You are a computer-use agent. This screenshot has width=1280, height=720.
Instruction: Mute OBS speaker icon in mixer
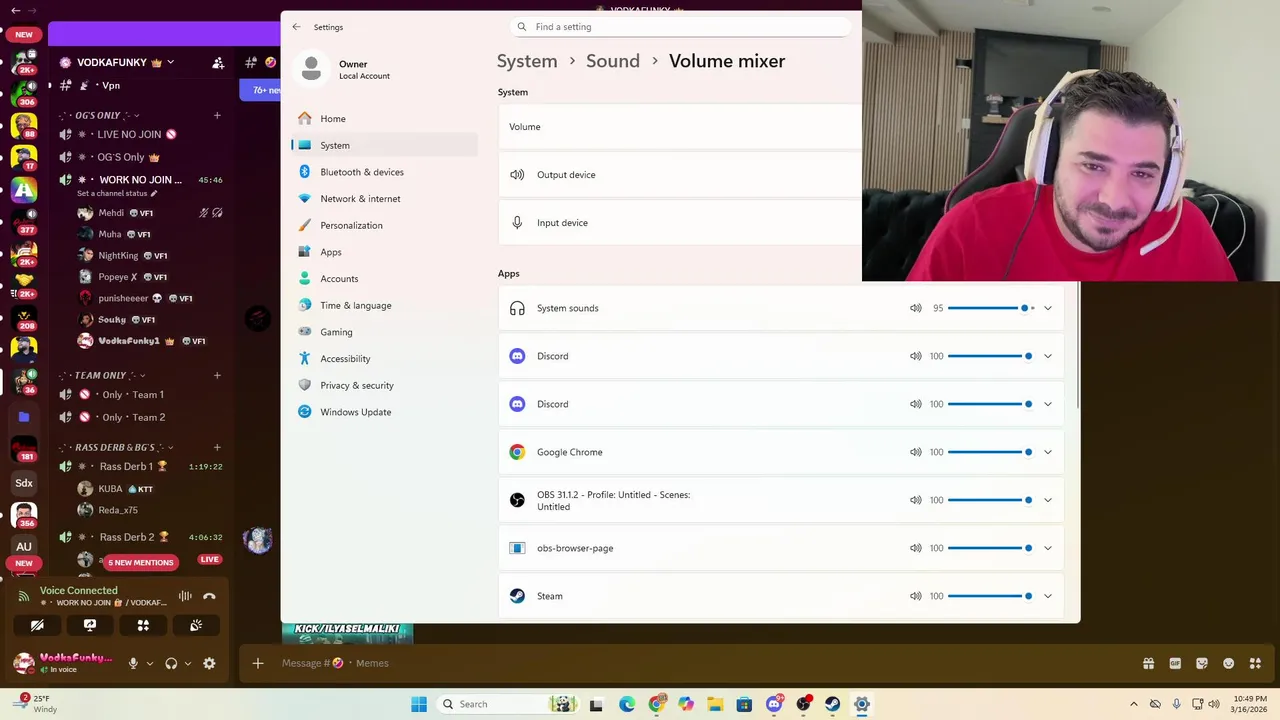(915, 500)
